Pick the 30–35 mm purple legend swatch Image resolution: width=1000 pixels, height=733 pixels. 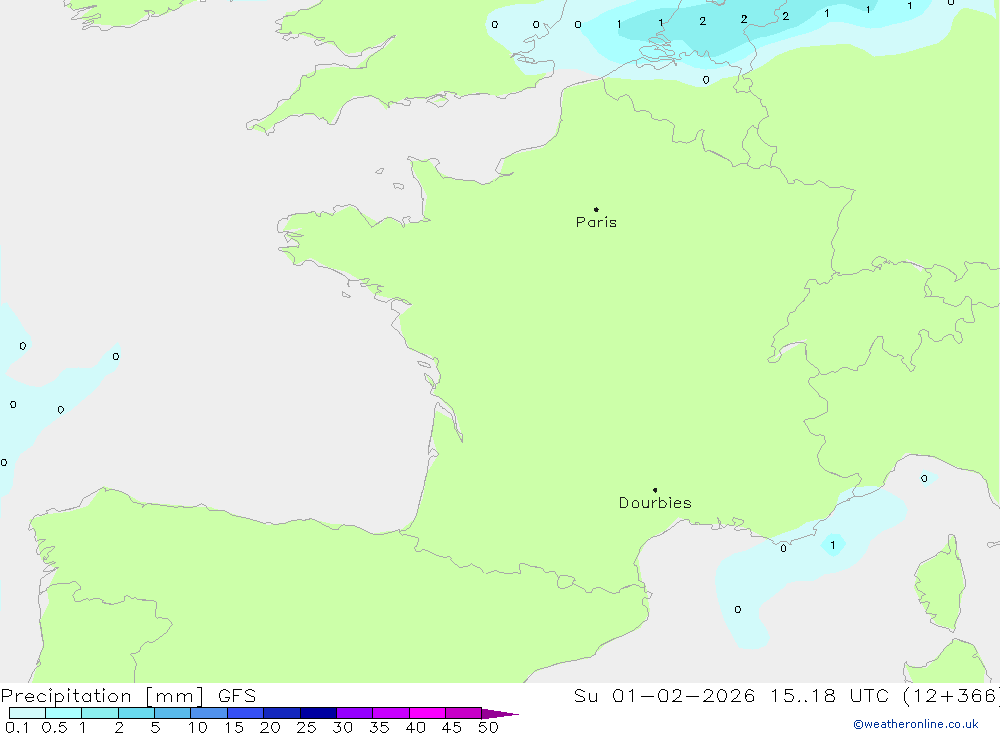pyautogui.click(x=355, y=713)
